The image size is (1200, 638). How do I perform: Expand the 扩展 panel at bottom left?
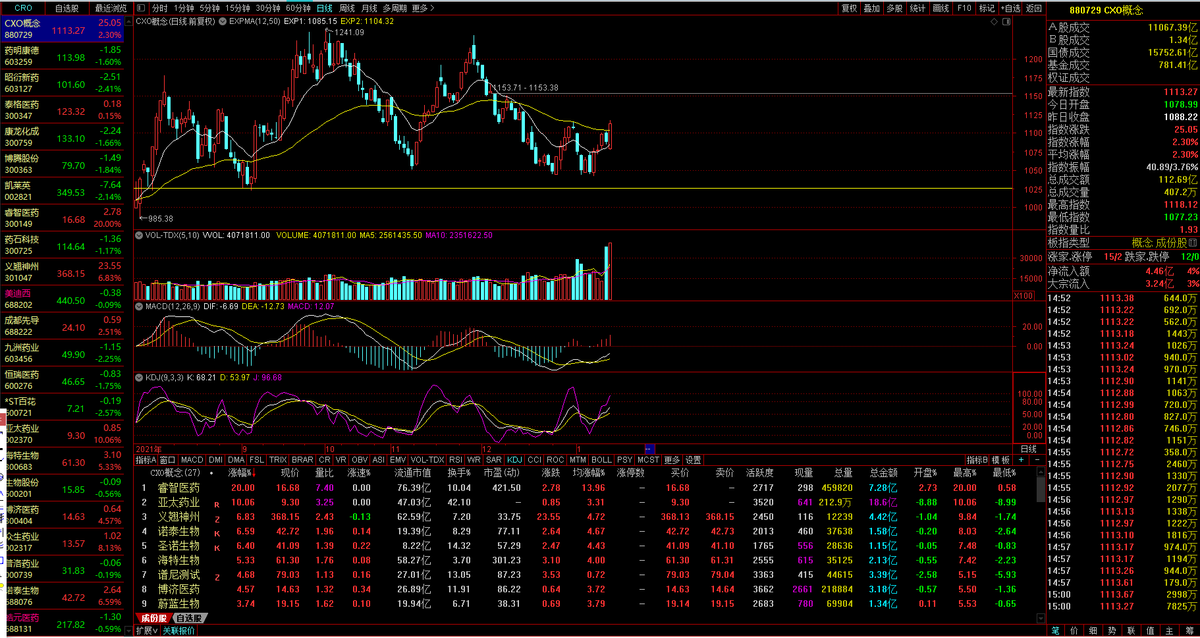(147, 631)
